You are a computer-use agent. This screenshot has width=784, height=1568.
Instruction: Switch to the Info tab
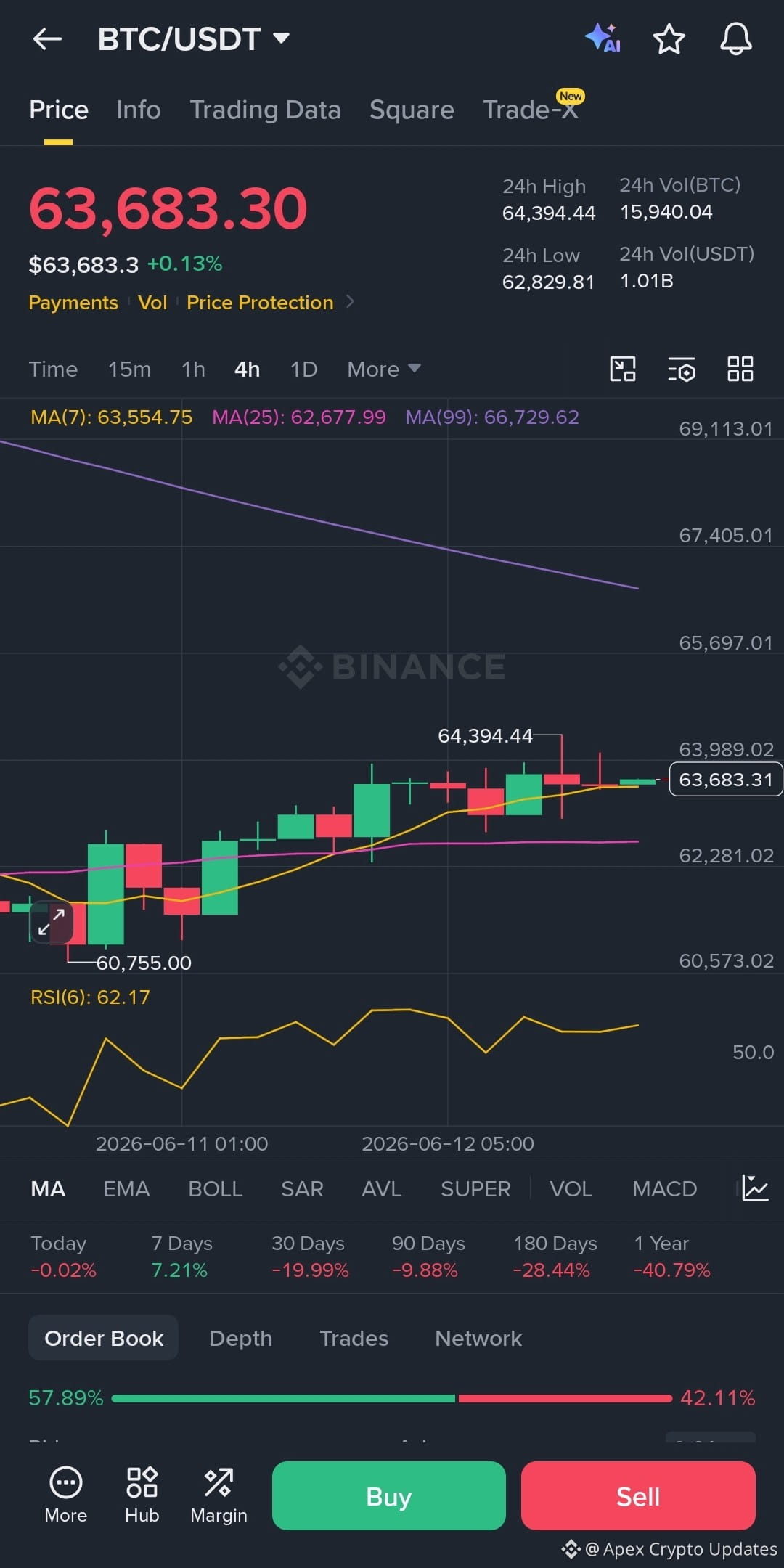tap(138, 110)
